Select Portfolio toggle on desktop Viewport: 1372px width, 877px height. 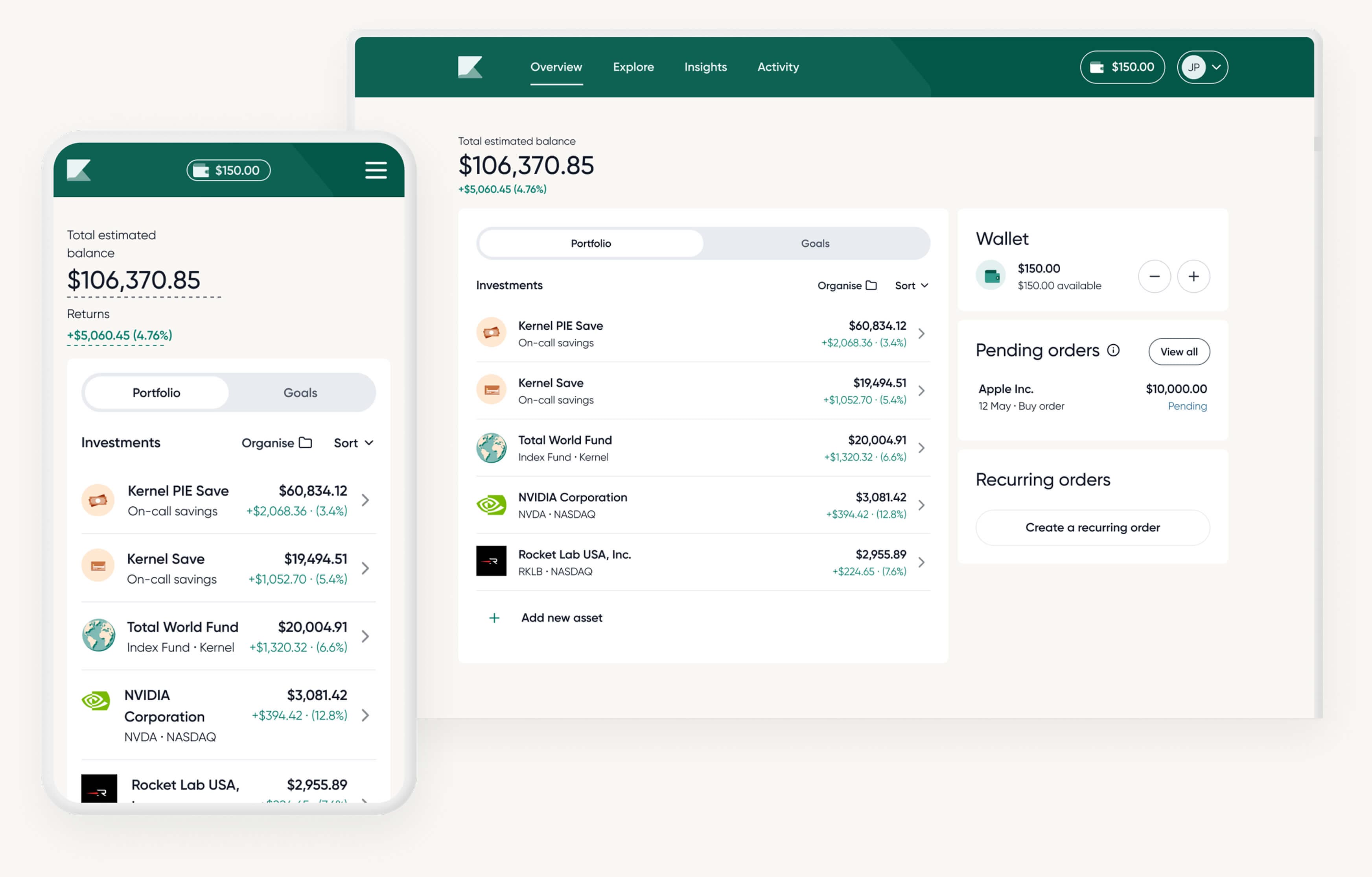591,244
